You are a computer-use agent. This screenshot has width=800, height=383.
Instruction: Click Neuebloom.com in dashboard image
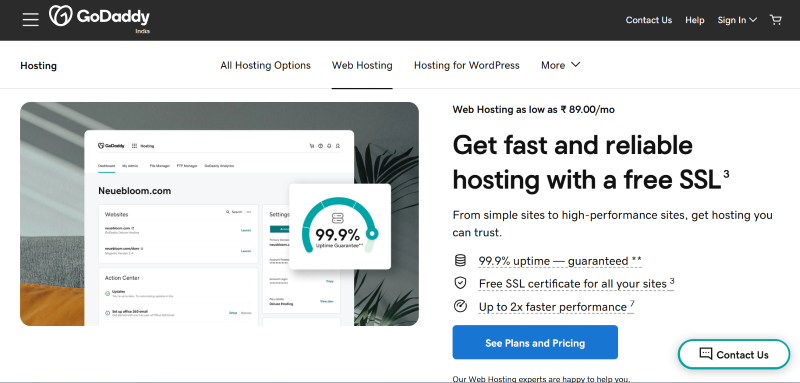(x=134, y=191)
